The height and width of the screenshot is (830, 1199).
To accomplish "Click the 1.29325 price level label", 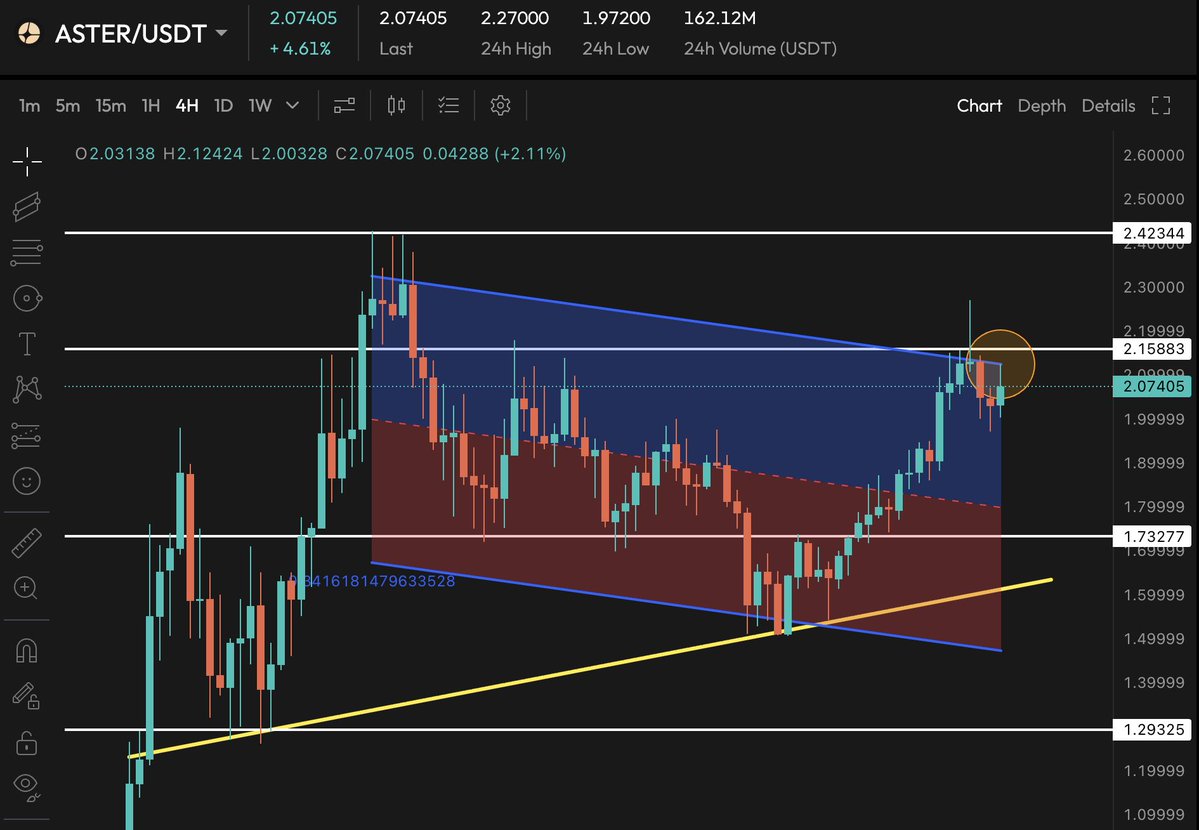I will 1152,729.
